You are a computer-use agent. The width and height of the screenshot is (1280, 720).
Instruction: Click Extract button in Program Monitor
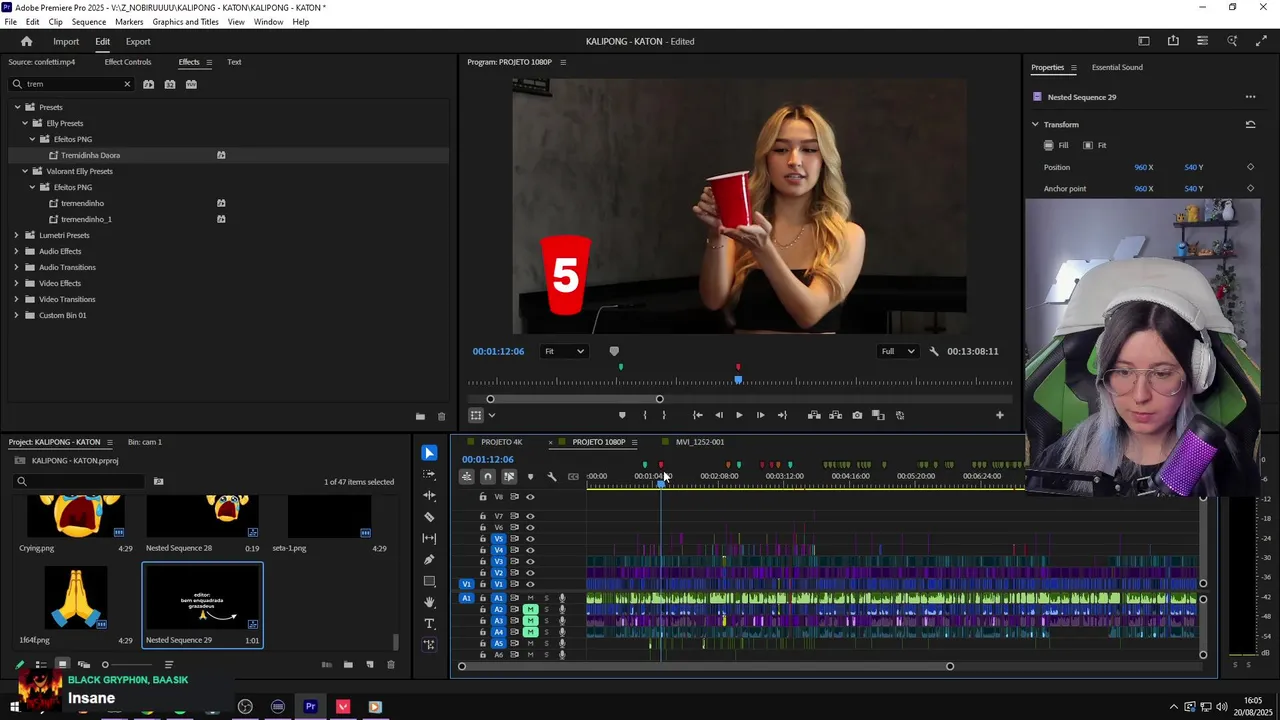[x=835, y=415]
